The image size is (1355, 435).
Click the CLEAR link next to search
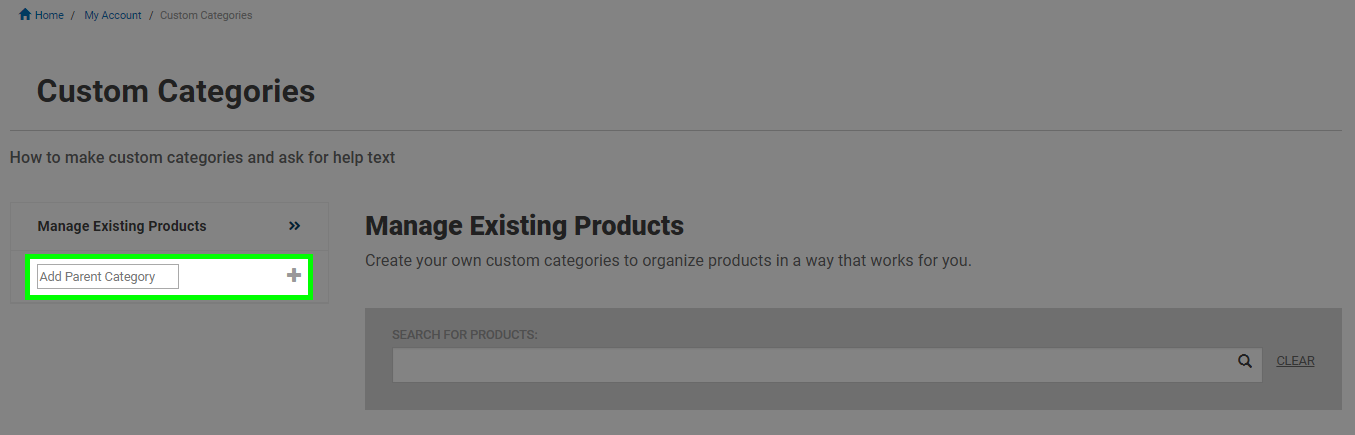(x=1295, y=361)
